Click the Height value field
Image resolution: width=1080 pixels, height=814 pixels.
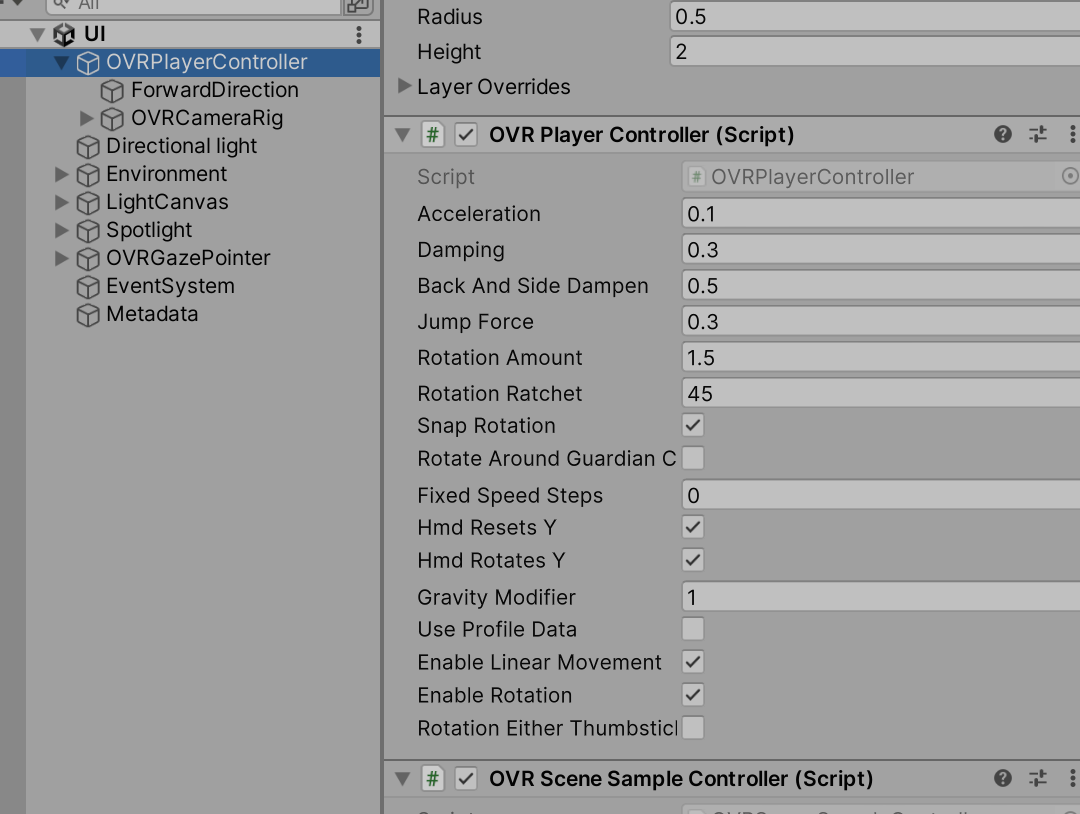(875, 52)
